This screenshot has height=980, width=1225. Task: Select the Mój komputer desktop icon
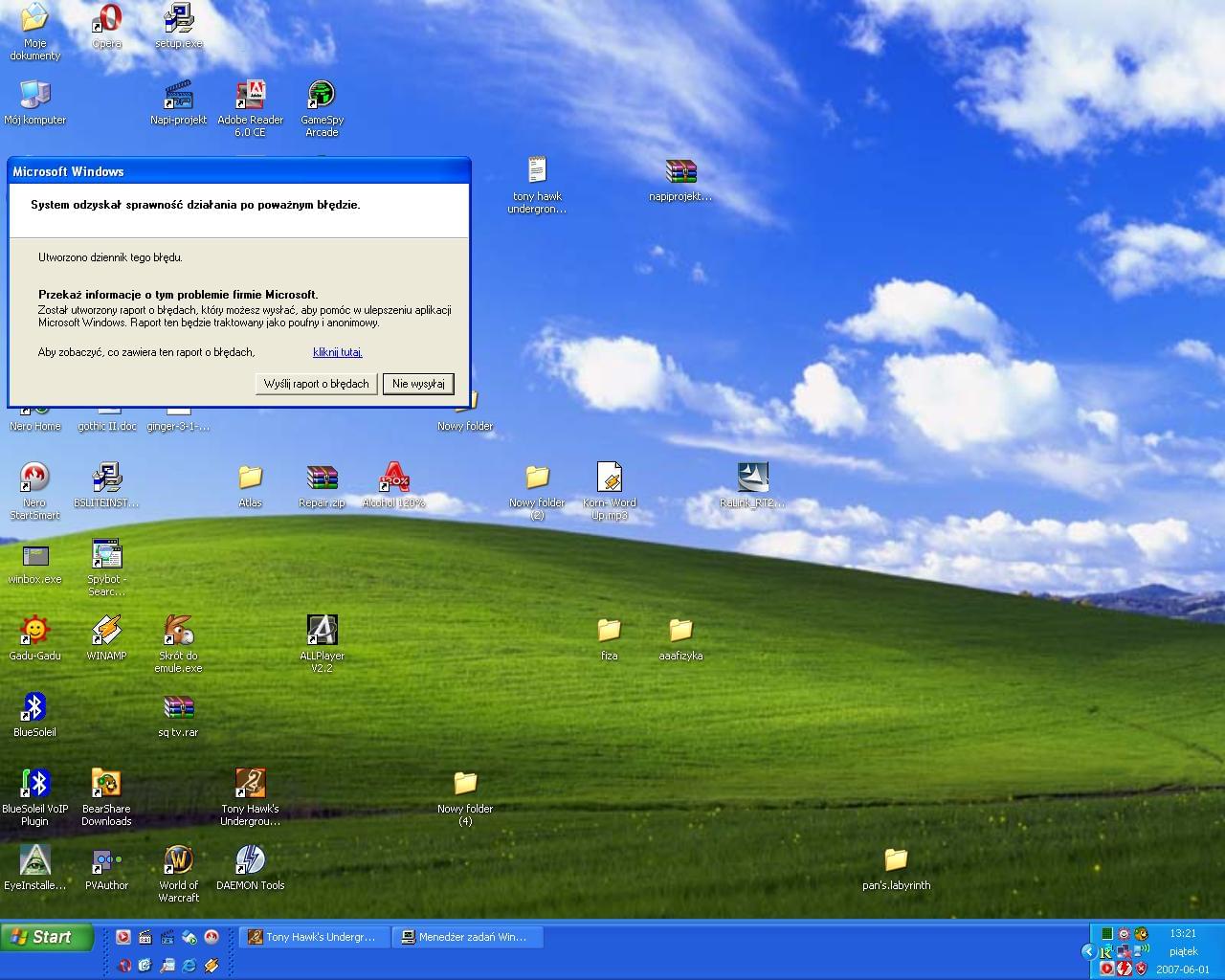[35, 102]
